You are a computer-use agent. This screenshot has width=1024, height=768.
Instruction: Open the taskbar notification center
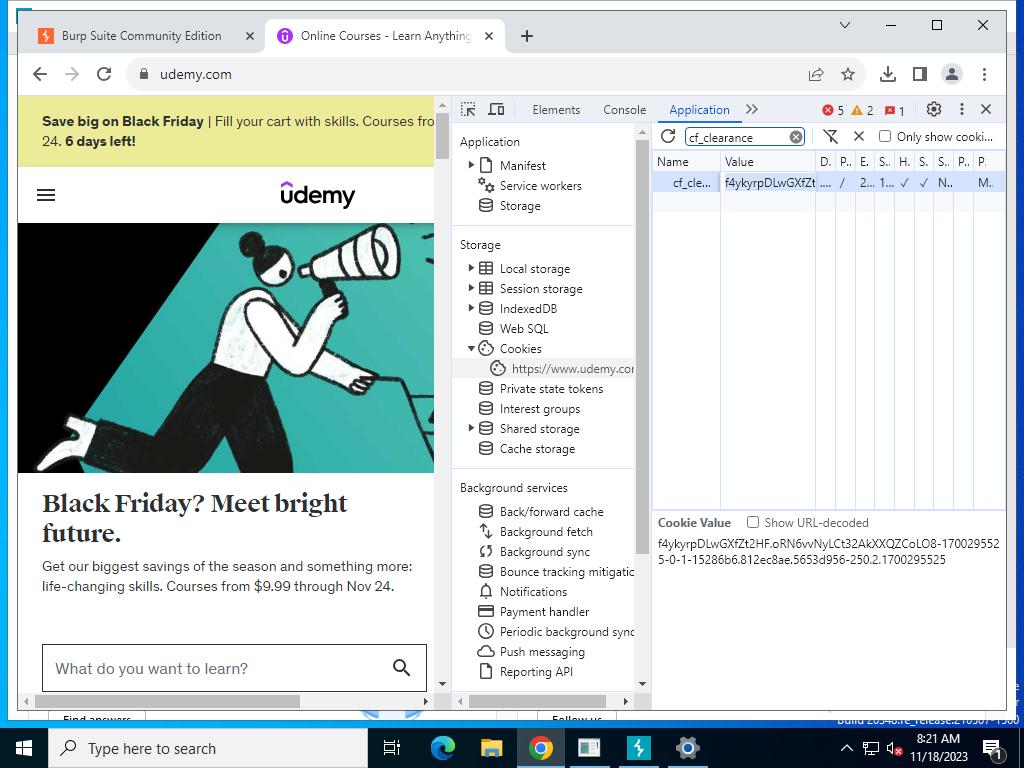991,748
